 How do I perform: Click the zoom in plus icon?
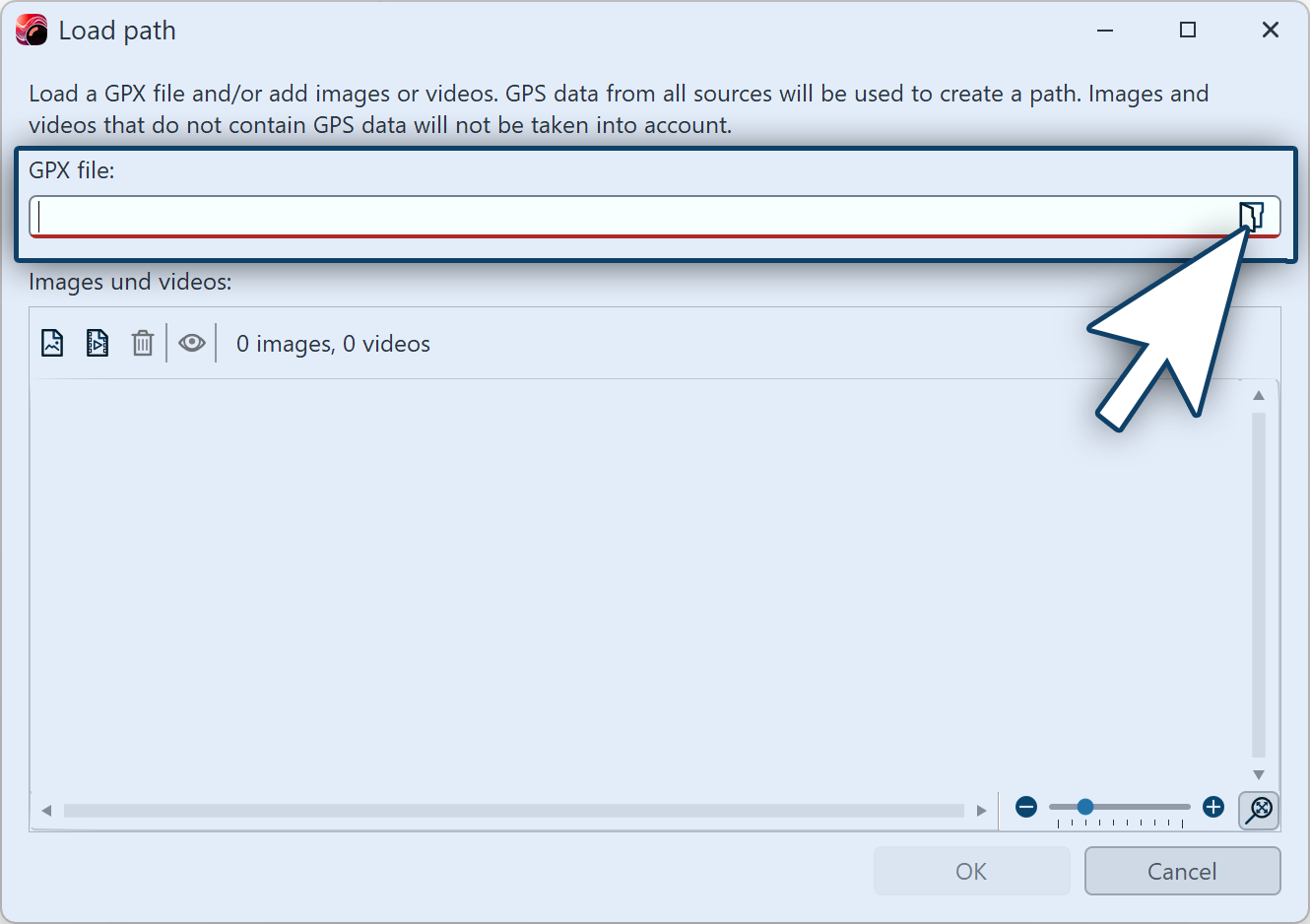(x=1212, y=807)
